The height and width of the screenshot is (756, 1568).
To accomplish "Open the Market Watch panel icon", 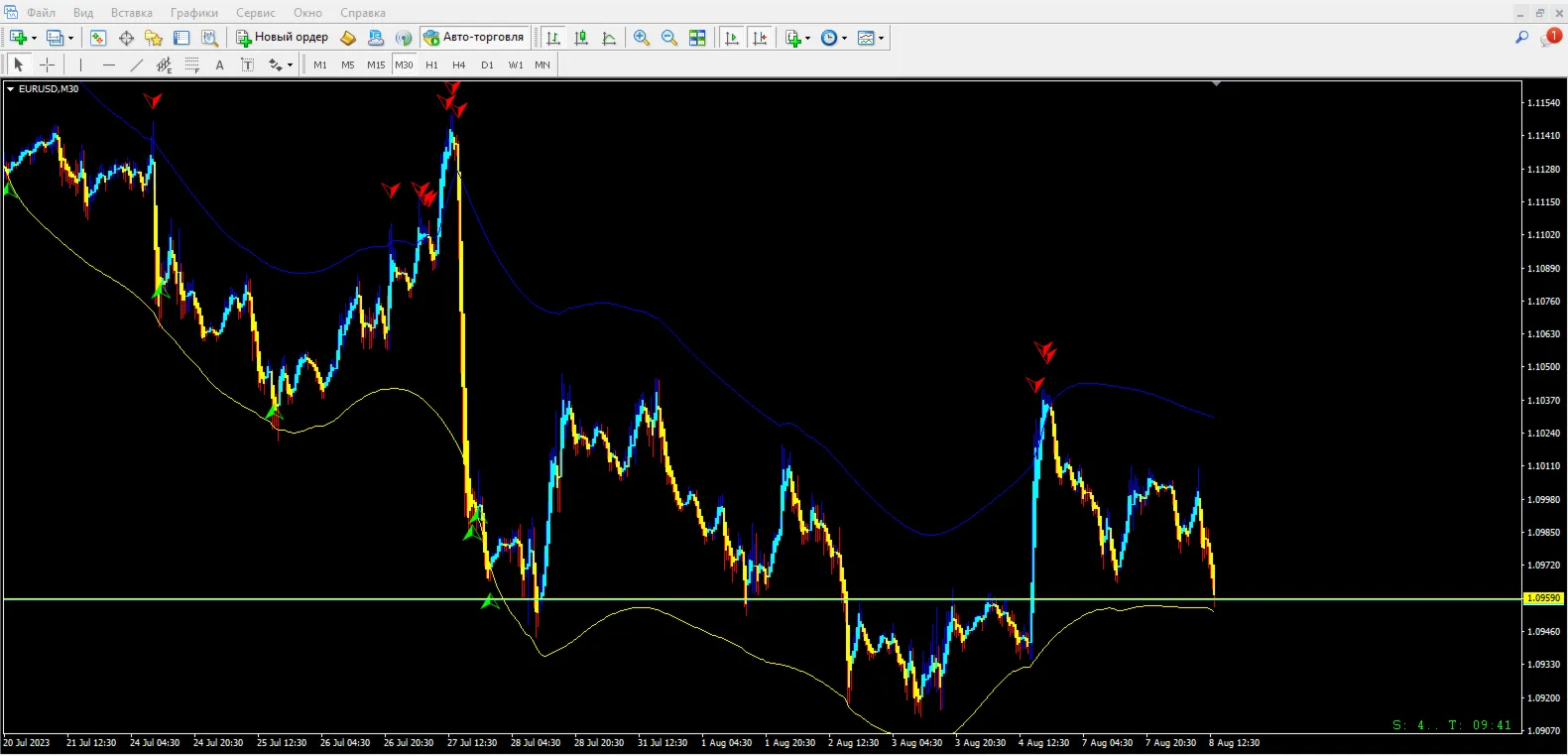I will click(x=98, y=38).
